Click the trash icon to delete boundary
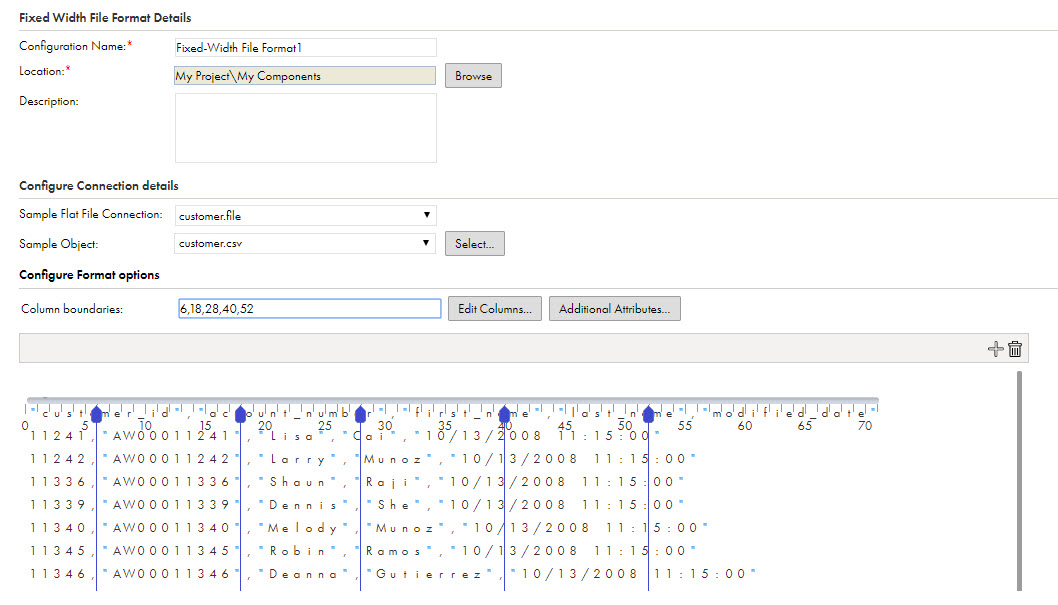This screenshot has width=1058, height=605. 1015,349
